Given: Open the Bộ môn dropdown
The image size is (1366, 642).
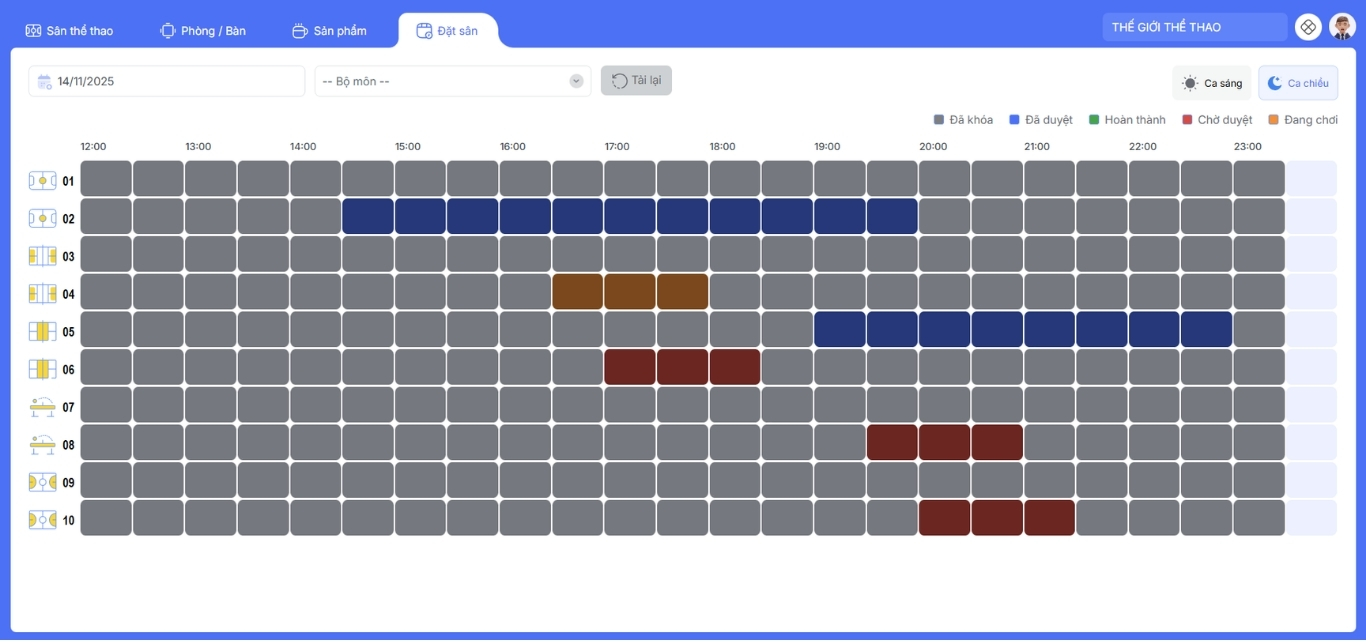Looking at the screenshot, I should 452,81.
